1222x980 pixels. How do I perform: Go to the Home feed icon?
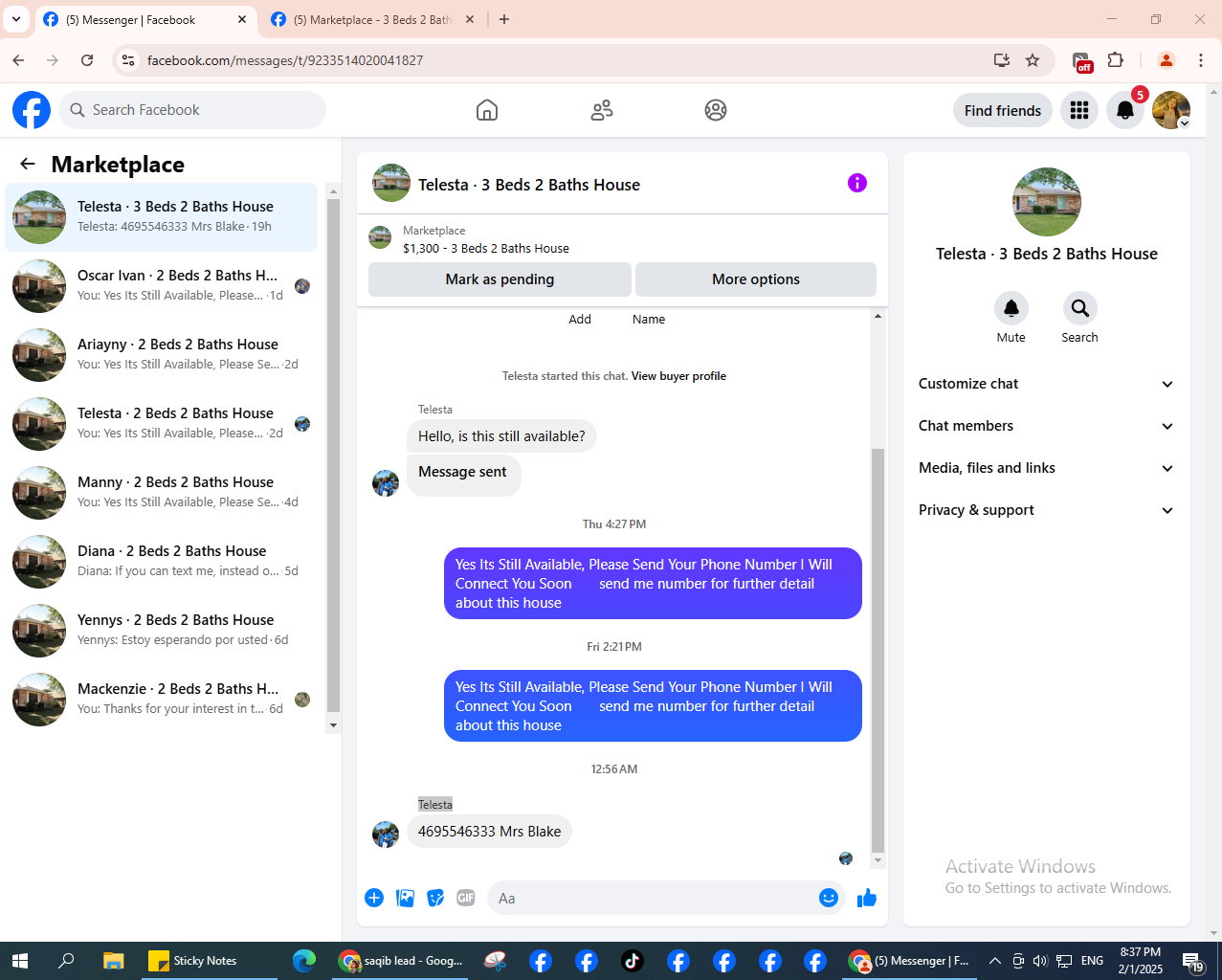(487, 110)
